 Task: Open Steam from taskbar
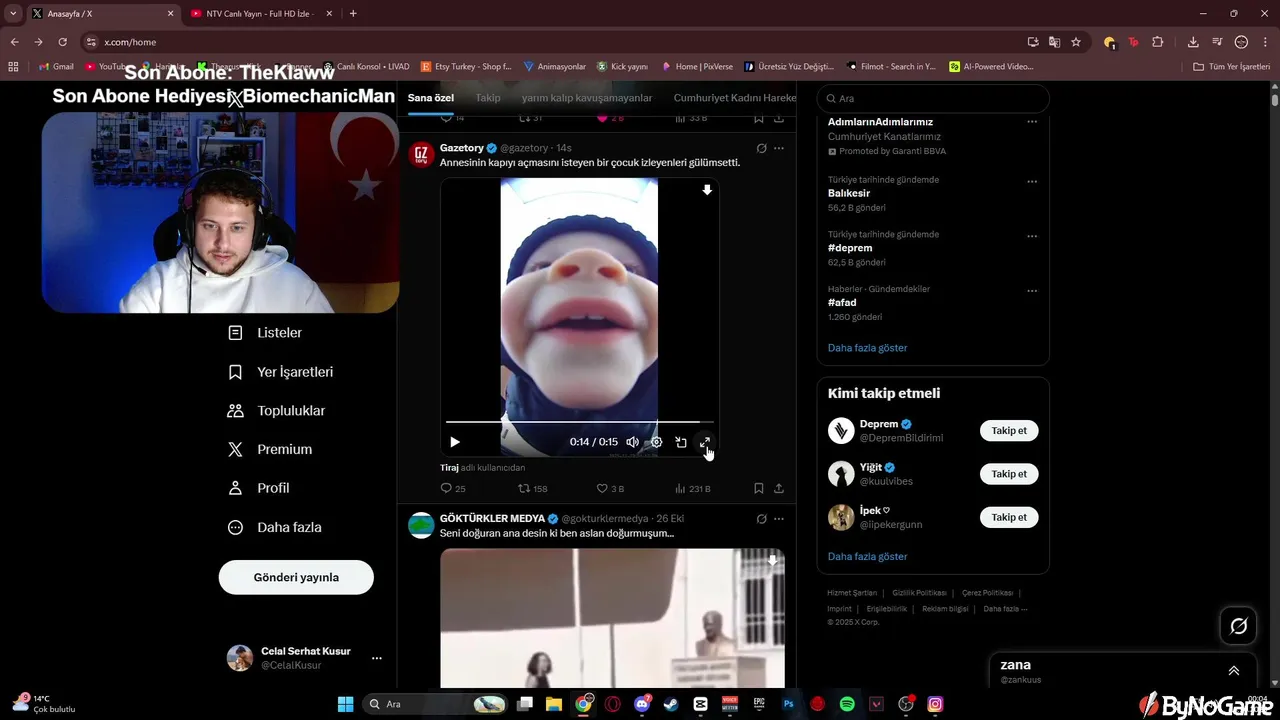(x=671, y=704)
